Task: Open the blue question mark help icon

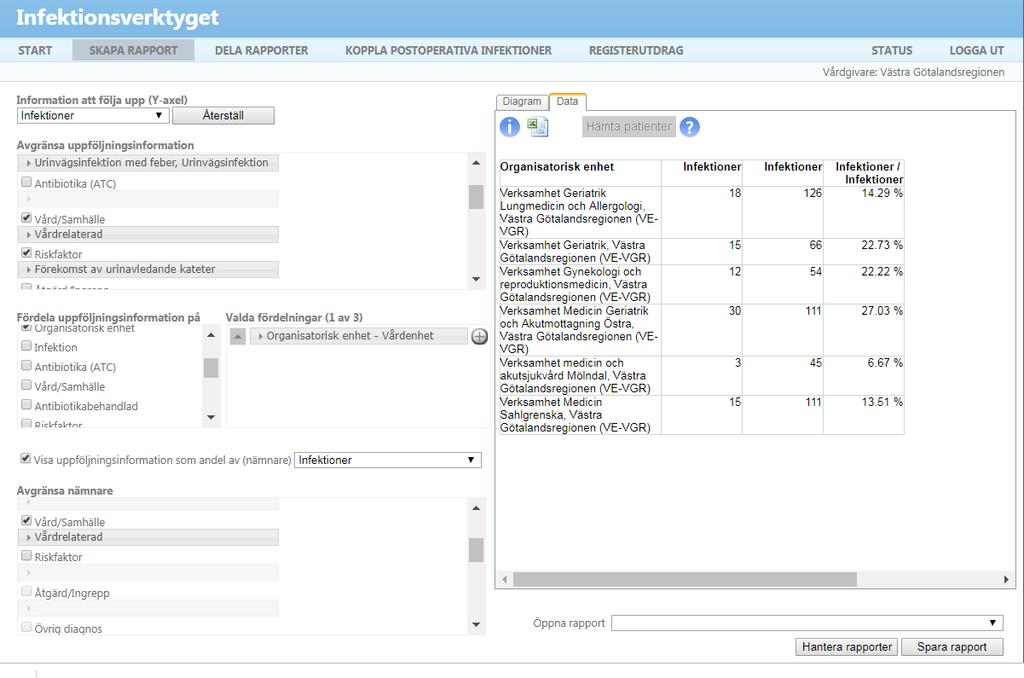Action: (690, 127)
